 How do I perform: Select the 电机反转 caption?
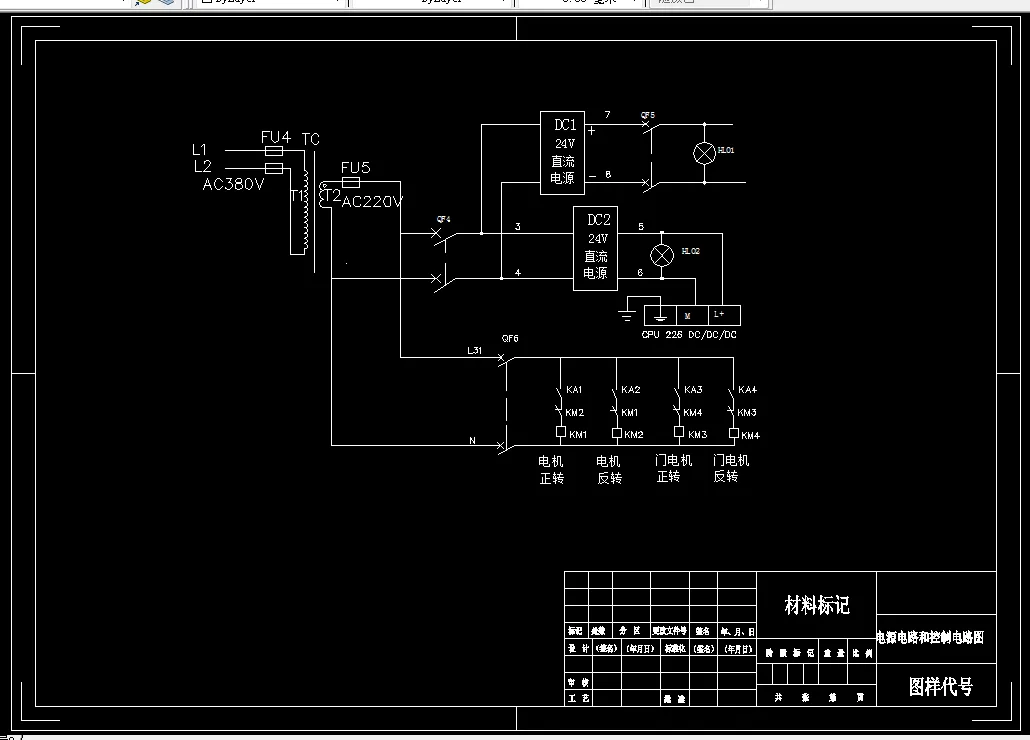608,470
